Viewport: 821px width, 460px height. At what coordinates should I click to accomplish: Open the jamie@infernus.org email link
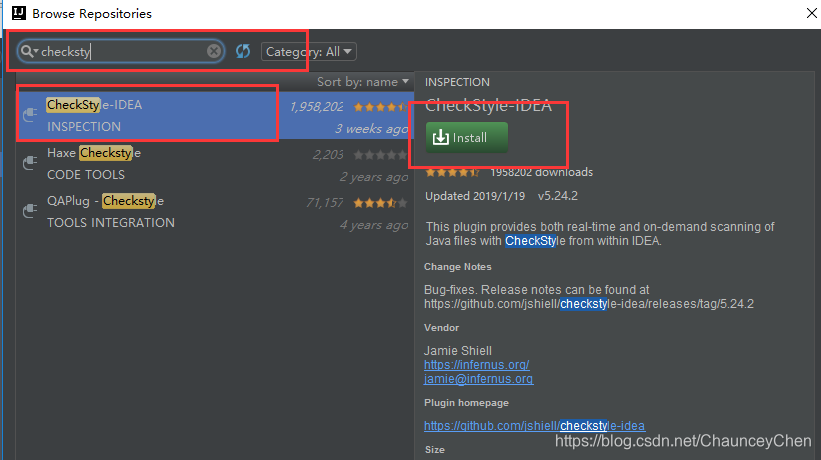479,379
